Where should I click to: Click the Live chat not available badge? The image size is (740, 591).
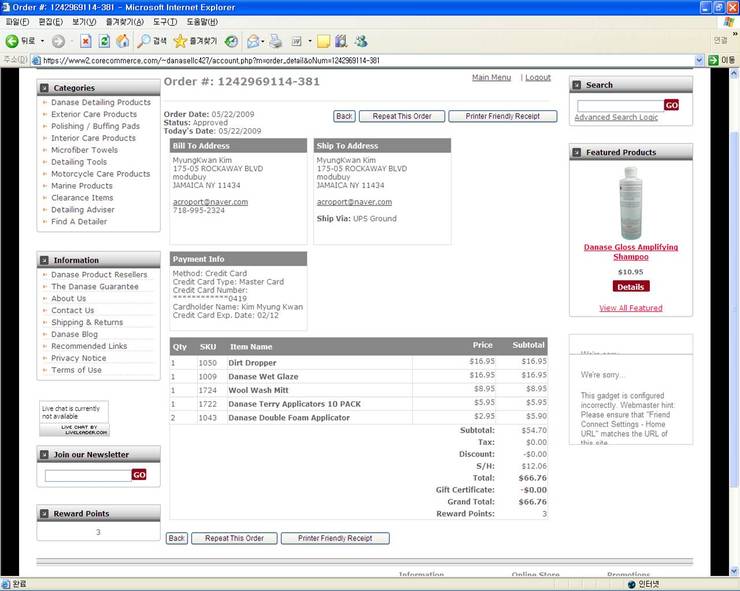[74, 418]
